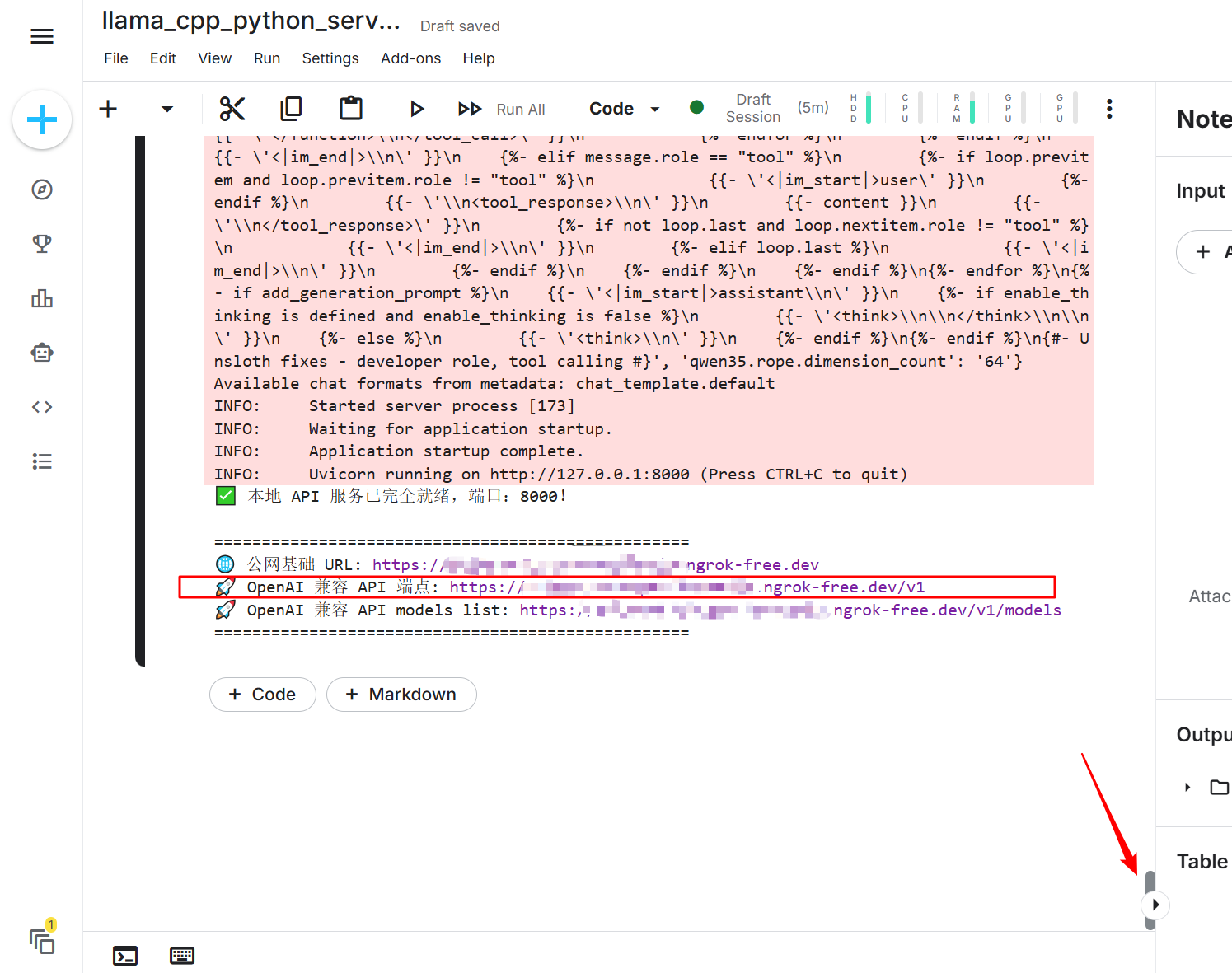Click the blue plus Create button
This screenshot has height=973, width=1232.
pyautogui.click(x=42, y=120)
